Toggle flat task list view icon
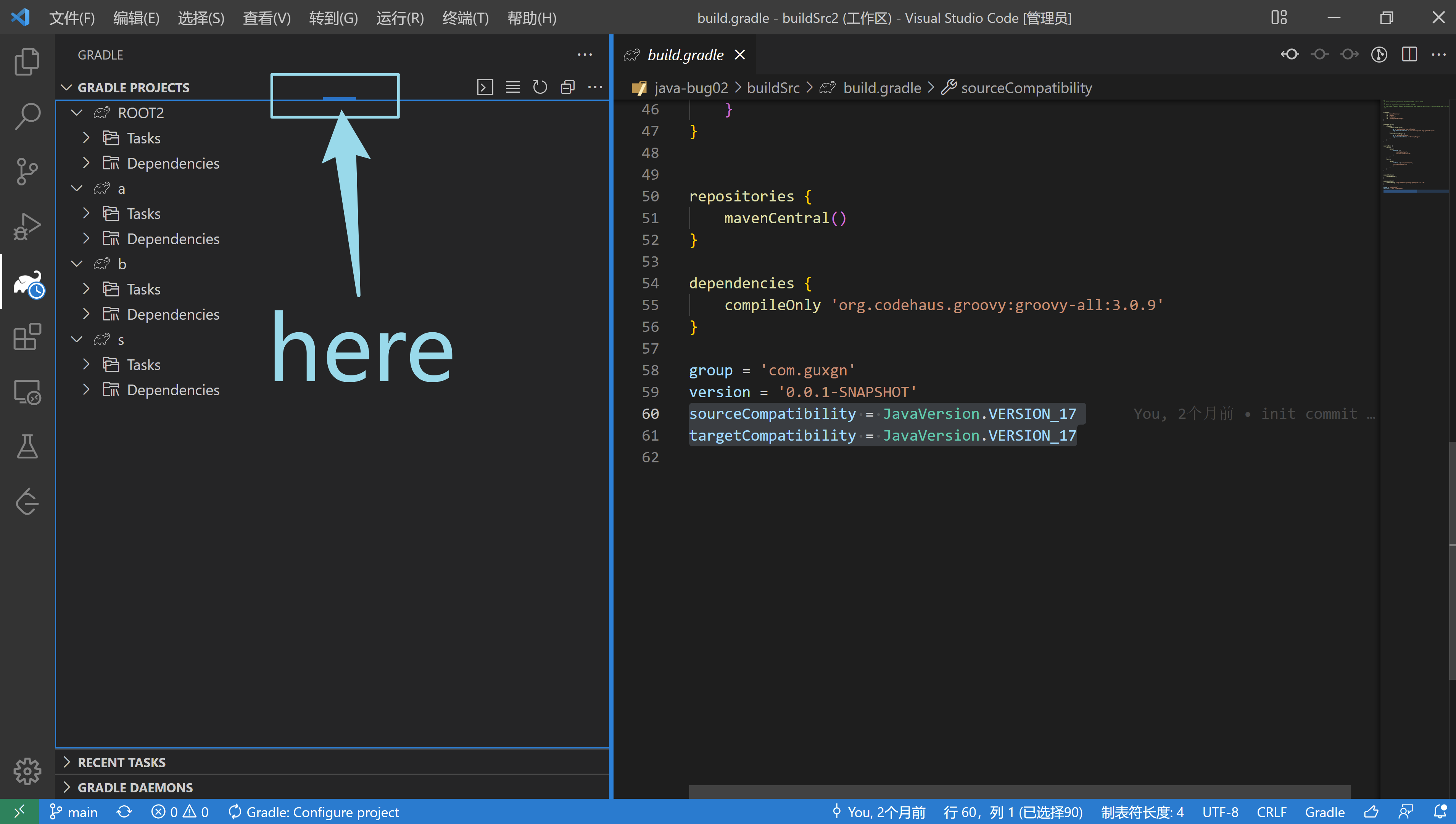The height and width of the screenshot is (824, 1456). point(513,87)
